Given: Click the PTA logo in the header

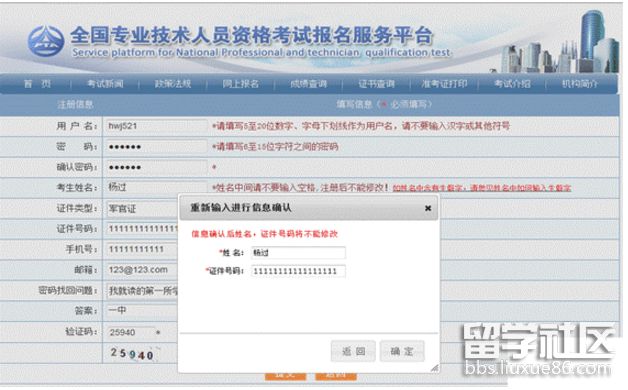Looking at the screenshot, I should pyautogui.click(x=46, y=41).
